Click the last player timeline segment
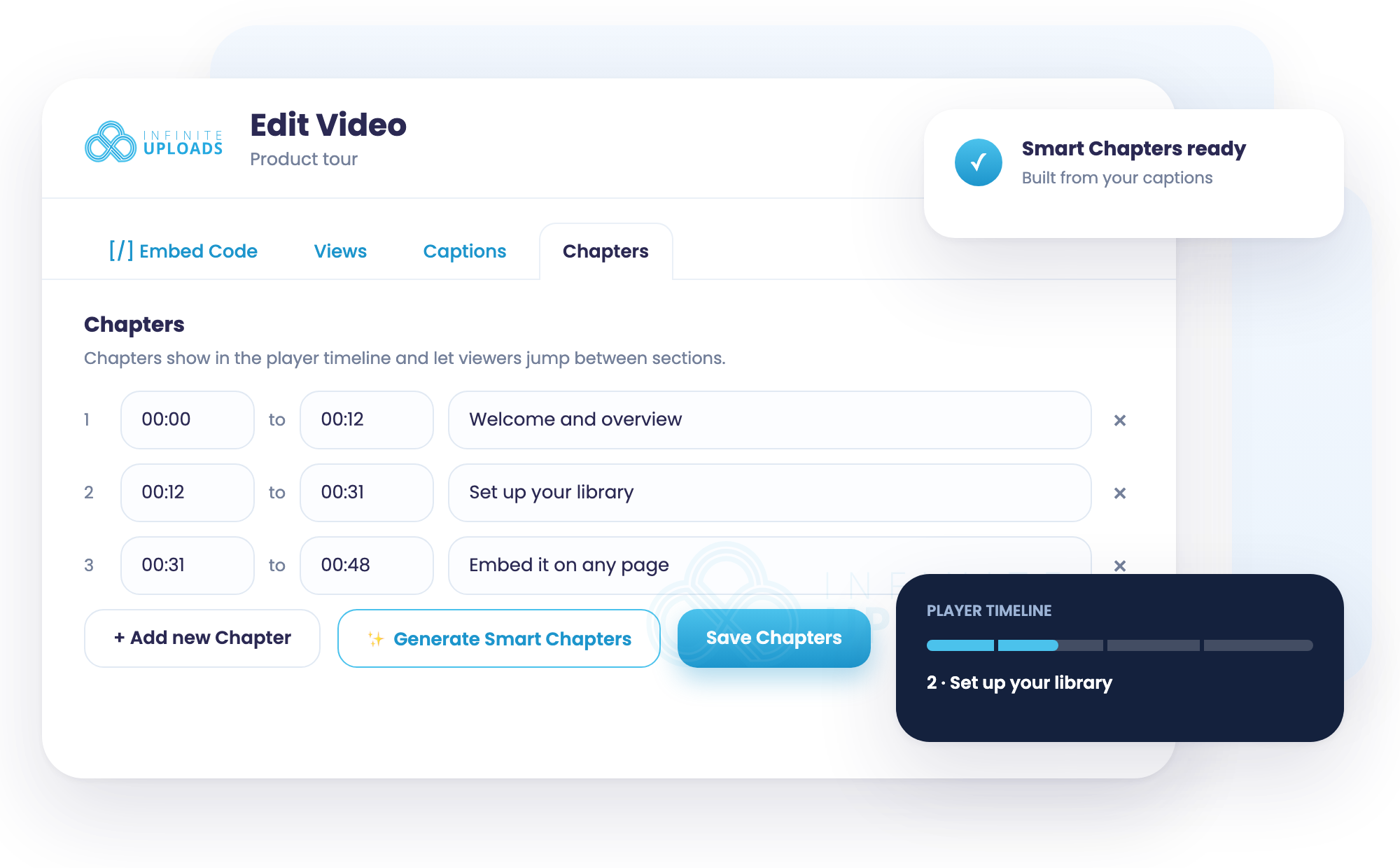The image size is (1400, 868). click(1258, 645)
